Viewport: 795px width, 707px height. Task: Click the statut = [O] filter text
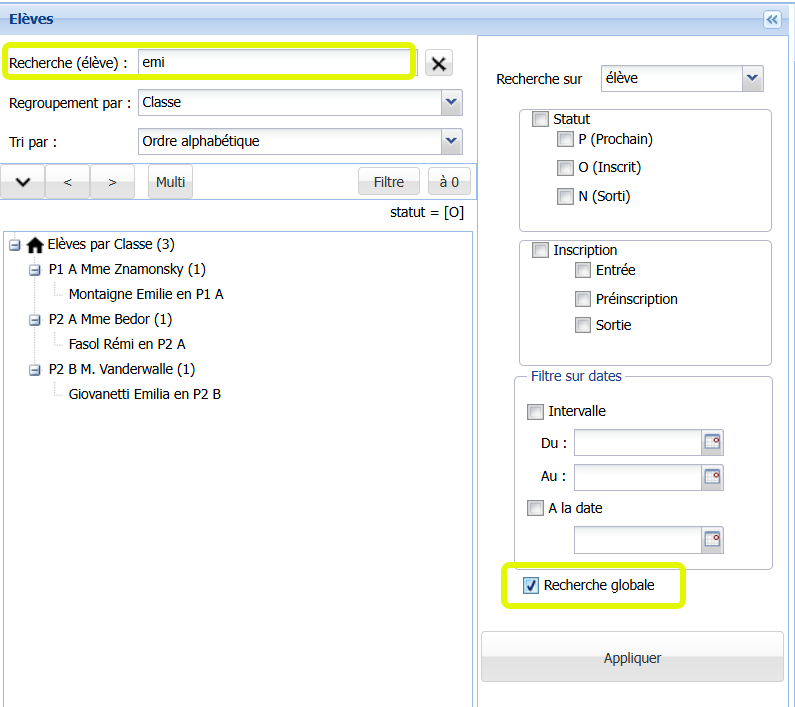click(x=427, y=212)
